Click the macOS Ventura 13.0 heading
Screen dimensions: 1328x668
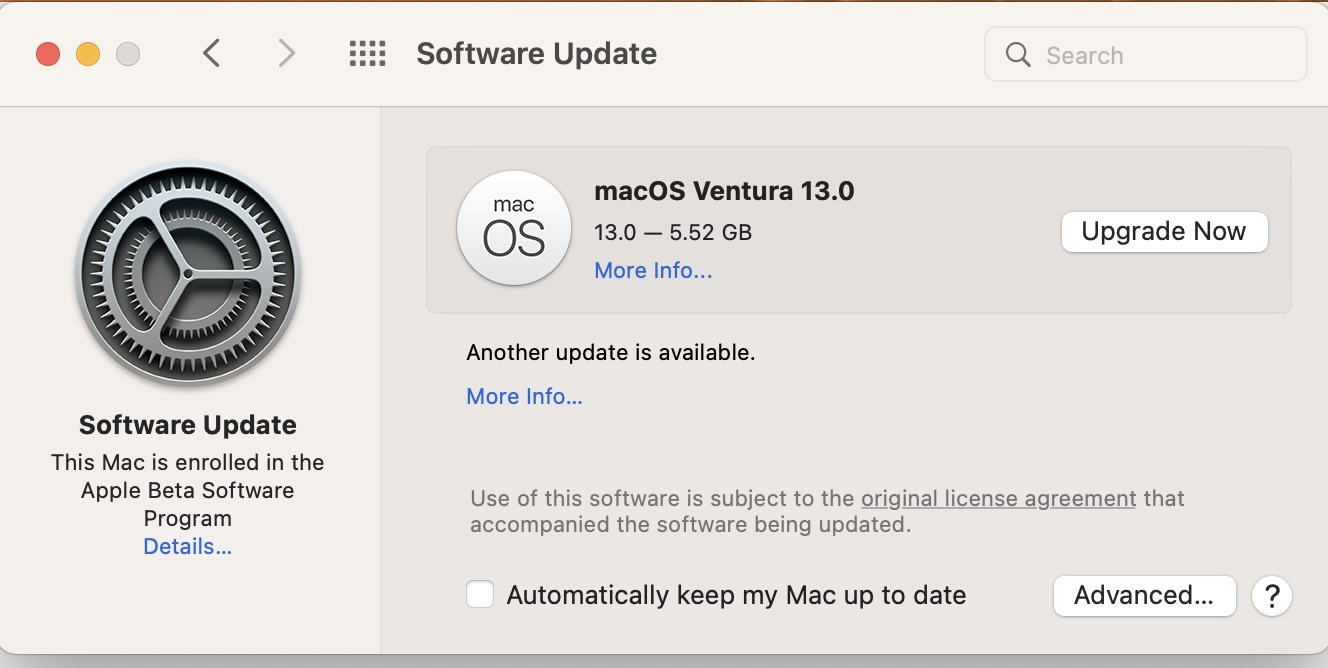tap(724, 191)
